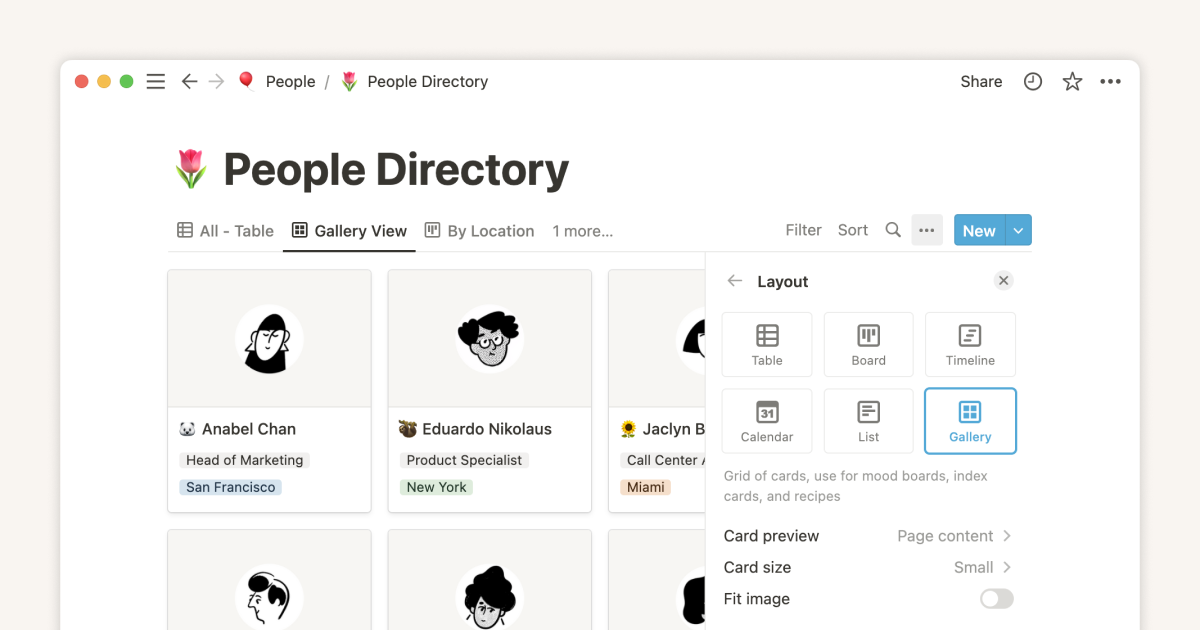1200x630 pixels.
Task: Click the Share button
Action: [x=981, y=82]
